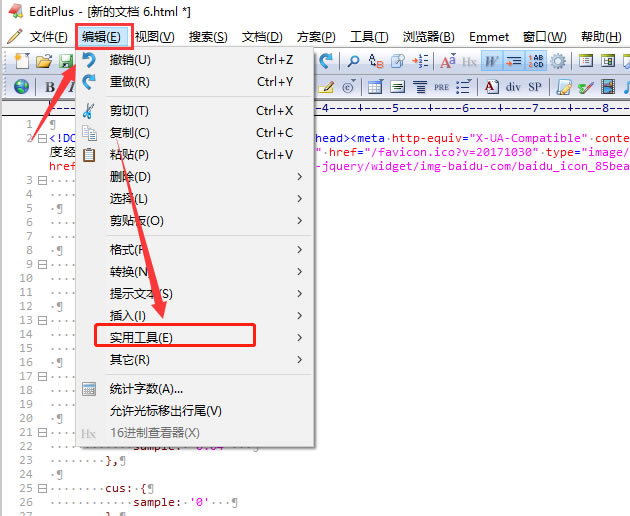The height and width of the screenshot is (516, 630).
Task: Expand the 选择(L) submenu
Action: (195, 199)
